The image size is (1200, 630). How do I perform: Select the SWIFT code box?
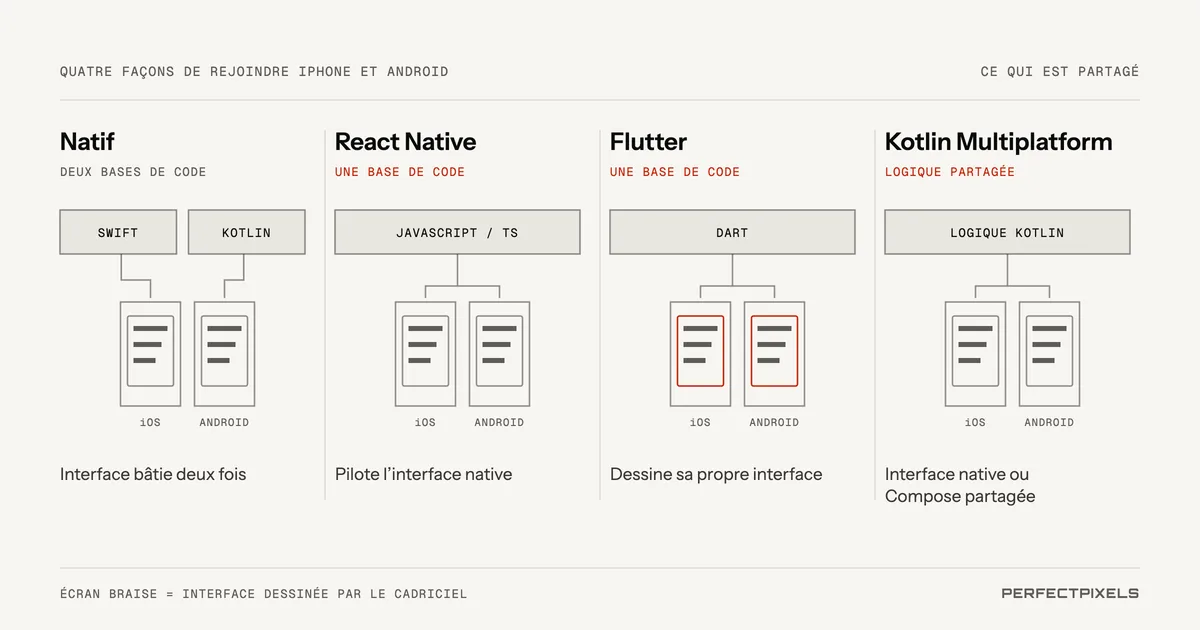(118, 232)
